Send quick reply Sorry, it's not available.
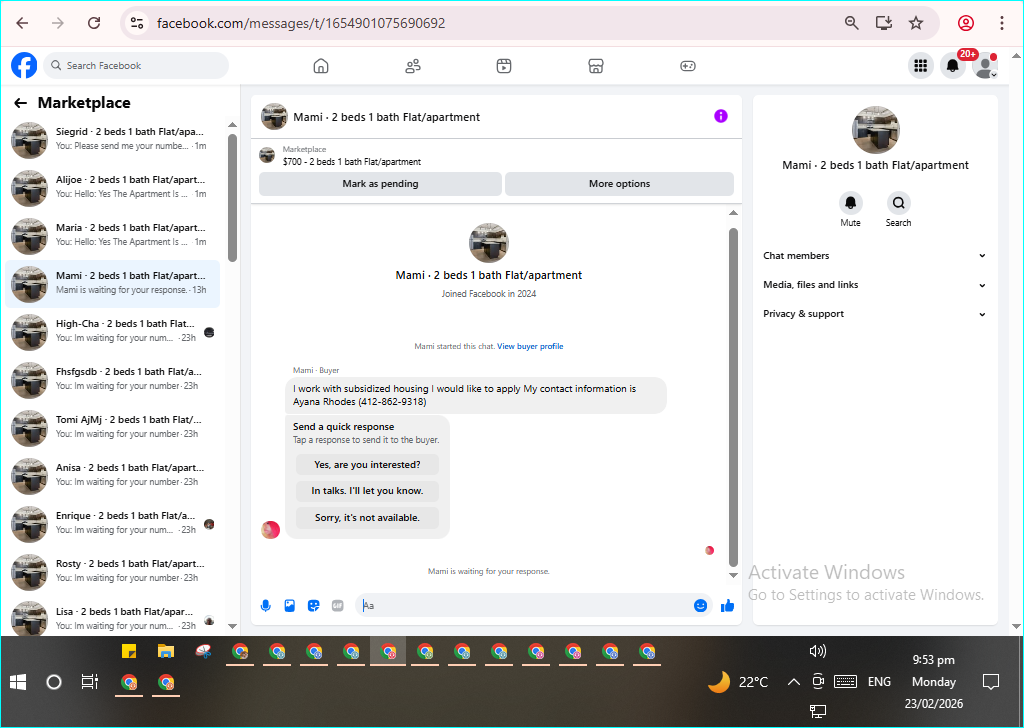This screenshot has height=728, width=1024. 367,518
